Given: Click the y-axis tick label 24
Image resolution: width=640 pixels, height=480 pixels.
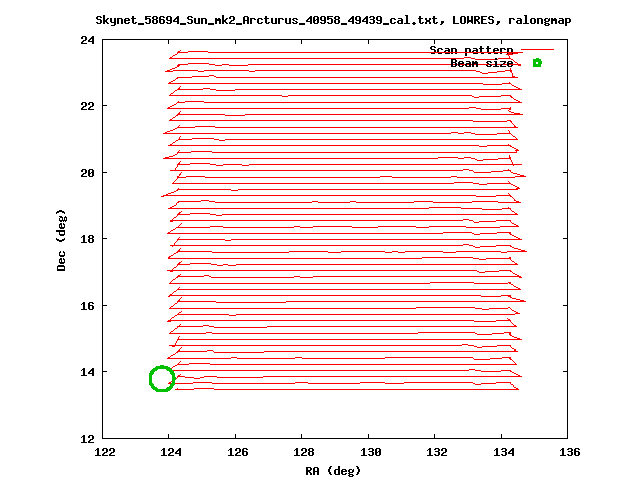Looking at the screenshot, I should (87, 40).
